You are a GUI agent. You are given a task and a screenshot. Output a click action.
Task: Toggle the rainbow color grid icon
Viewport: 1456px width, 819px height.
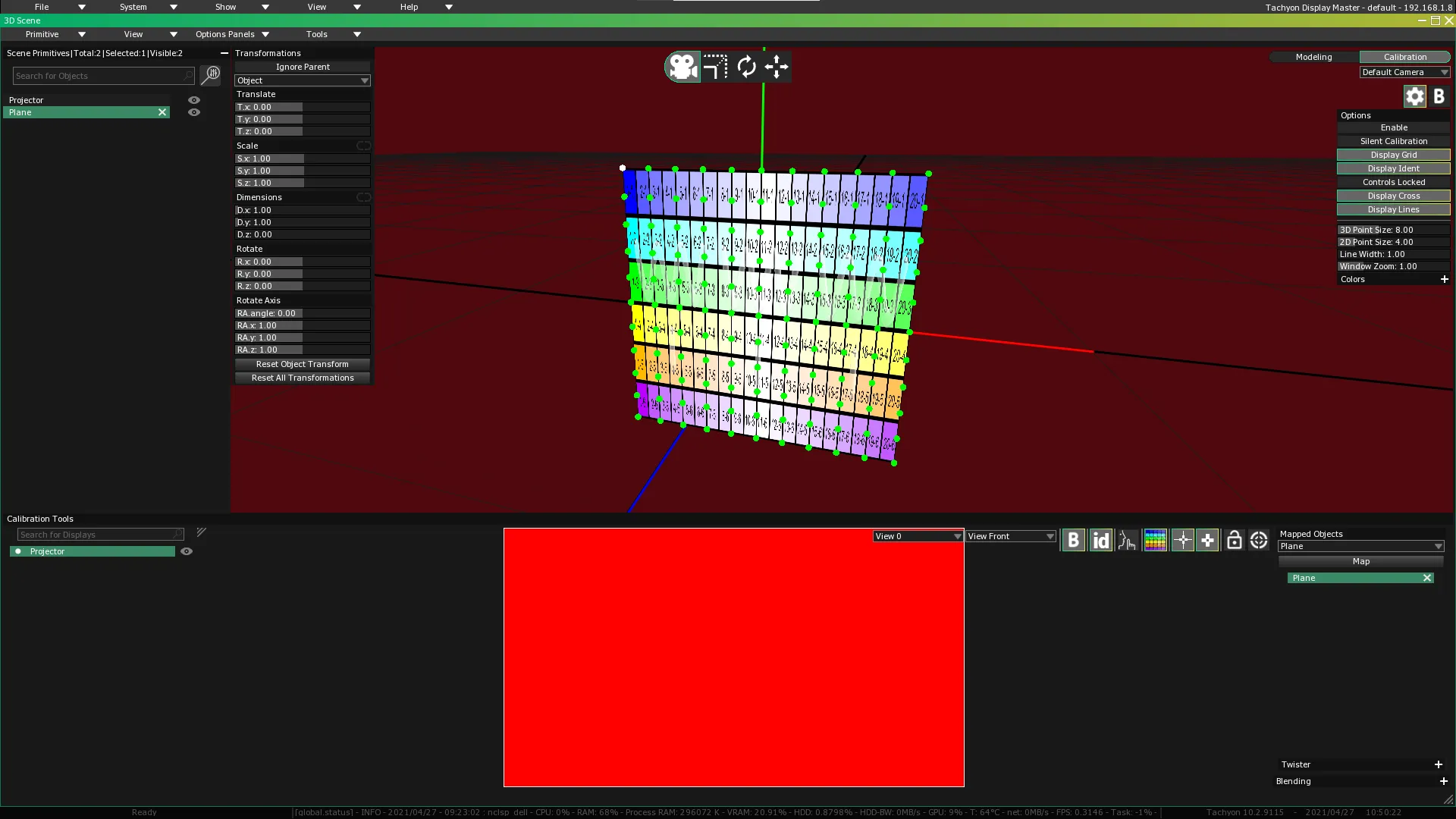click(x=1155, y=540)
